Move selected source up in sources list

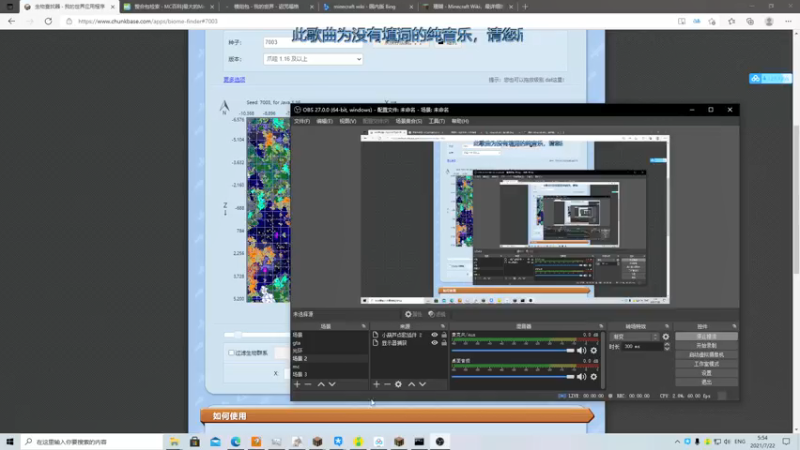coord(411,384)
